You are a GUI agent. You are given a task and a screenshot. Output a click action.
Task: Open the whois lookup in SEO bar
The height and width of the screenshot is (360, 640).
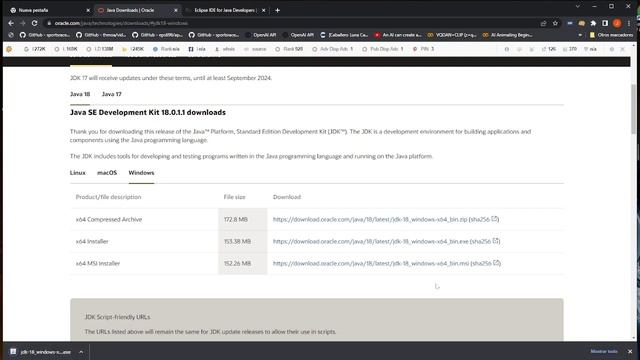coord(225,49)
